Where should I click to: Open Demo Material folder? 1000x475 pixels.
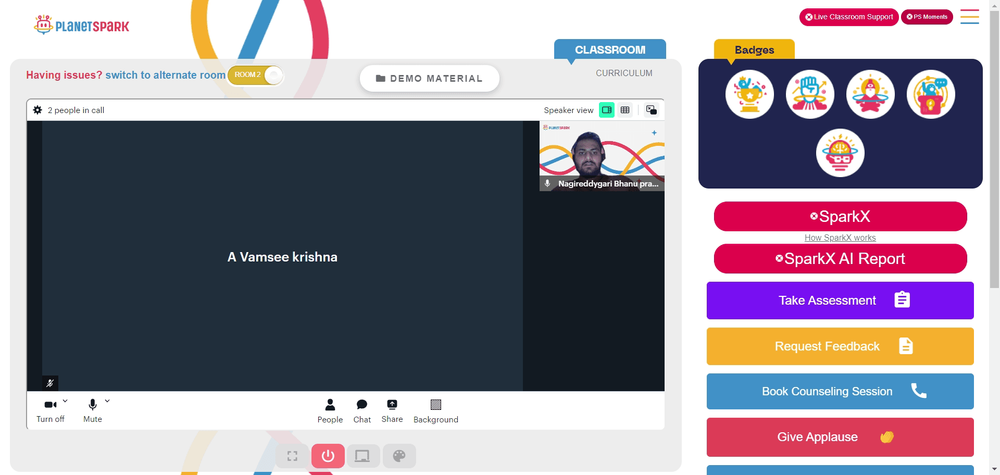pyautogui.click(x=429, y=78)
